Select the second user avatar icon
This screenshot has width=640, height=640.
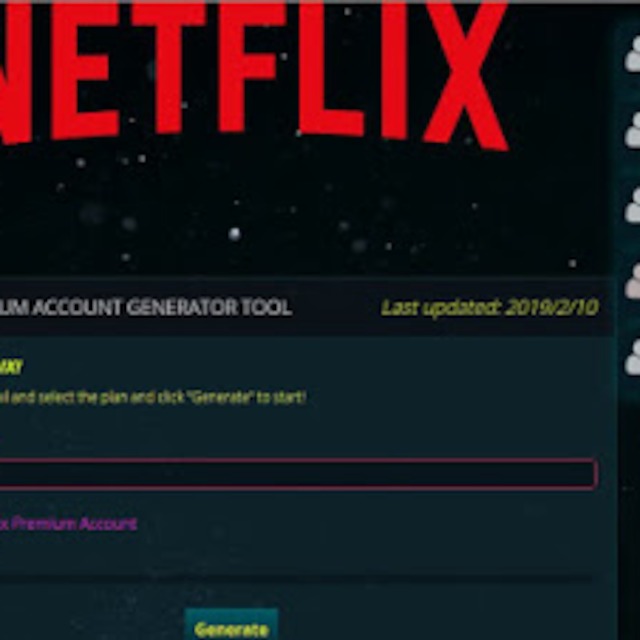coord(633,129)
